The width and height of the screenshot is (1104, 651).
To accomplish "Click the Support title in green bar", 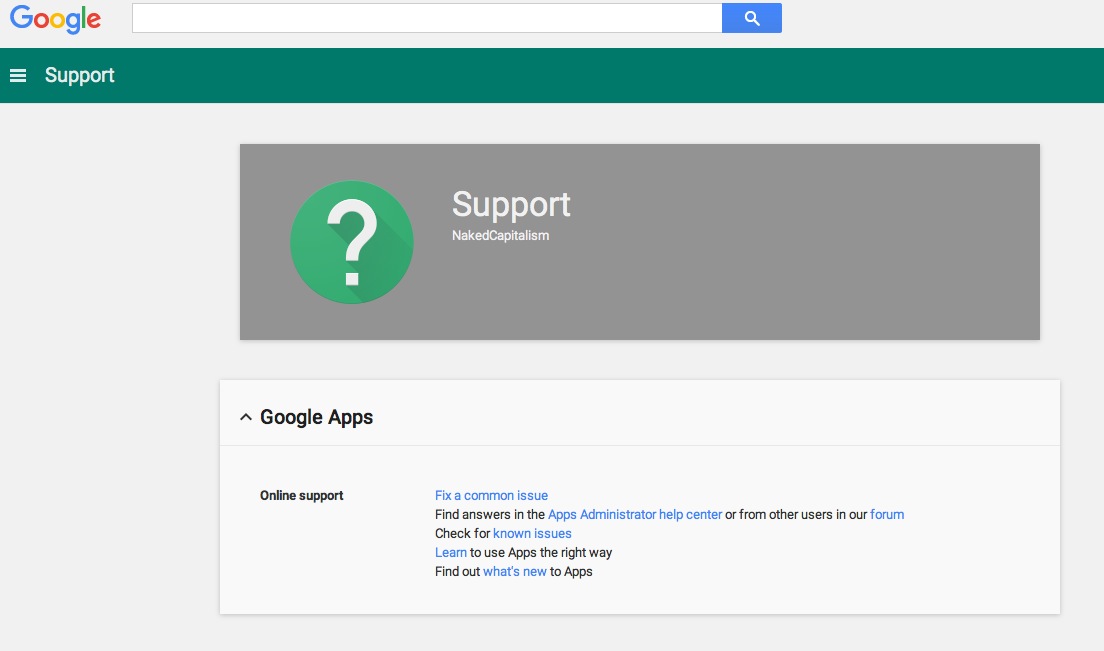I will tap(80, 75).
